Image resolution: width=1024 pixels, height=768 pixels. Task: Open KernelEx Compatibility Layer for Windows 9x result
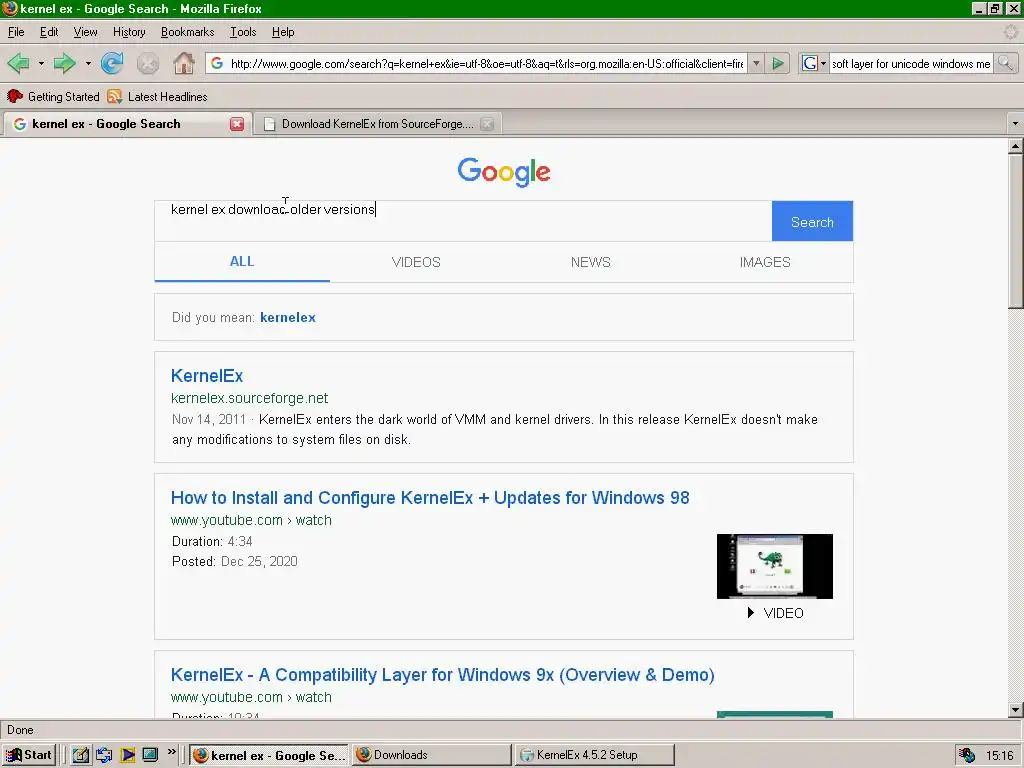tap(442, 675)
